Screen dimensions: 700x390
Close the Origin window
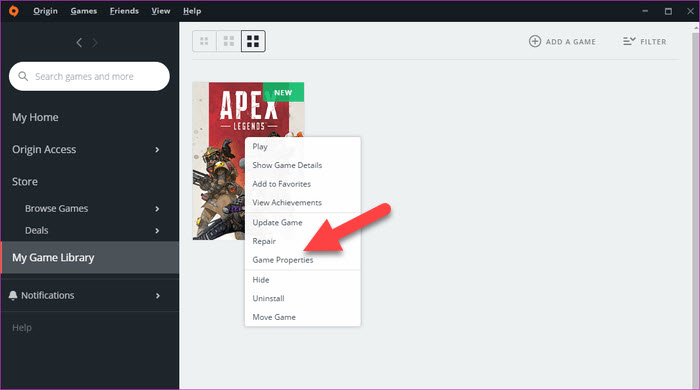(x=690, y=11)
